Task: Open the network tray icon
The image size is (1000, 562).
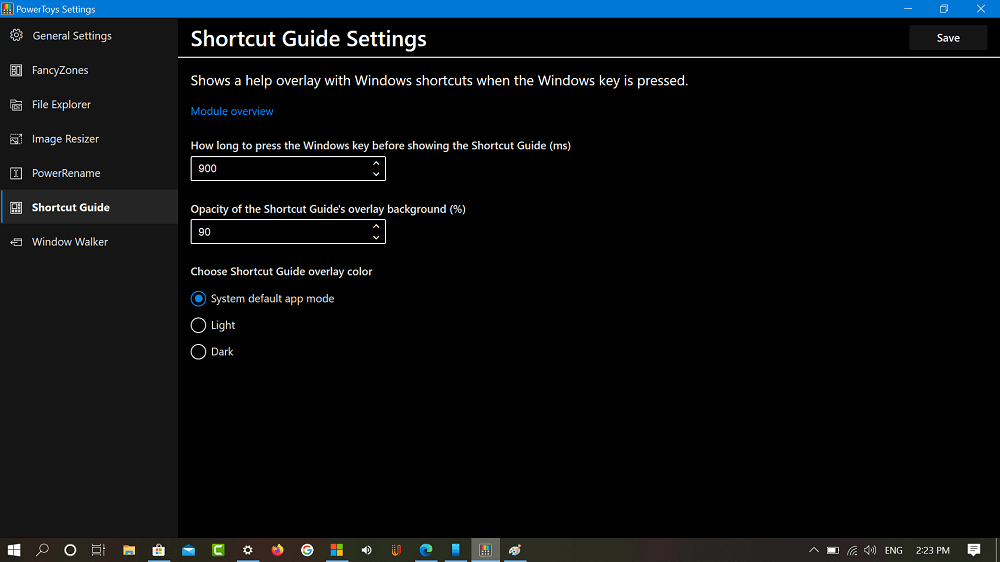Action: click(852, 550)
